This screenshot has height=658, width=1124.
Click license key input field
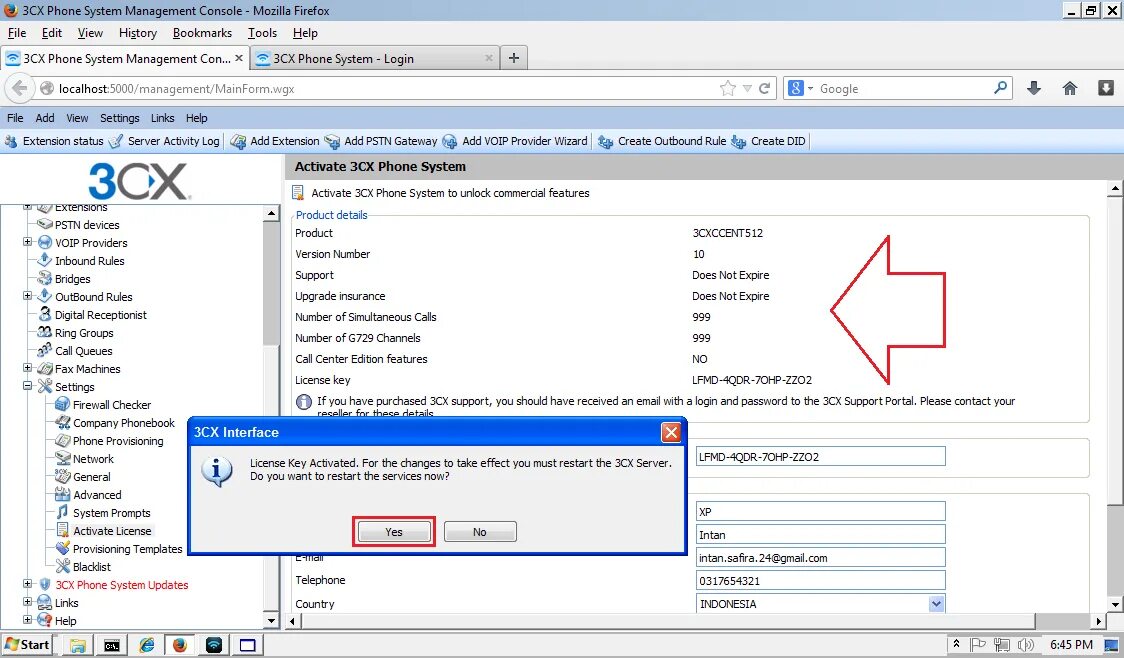[x=820, y=457]
